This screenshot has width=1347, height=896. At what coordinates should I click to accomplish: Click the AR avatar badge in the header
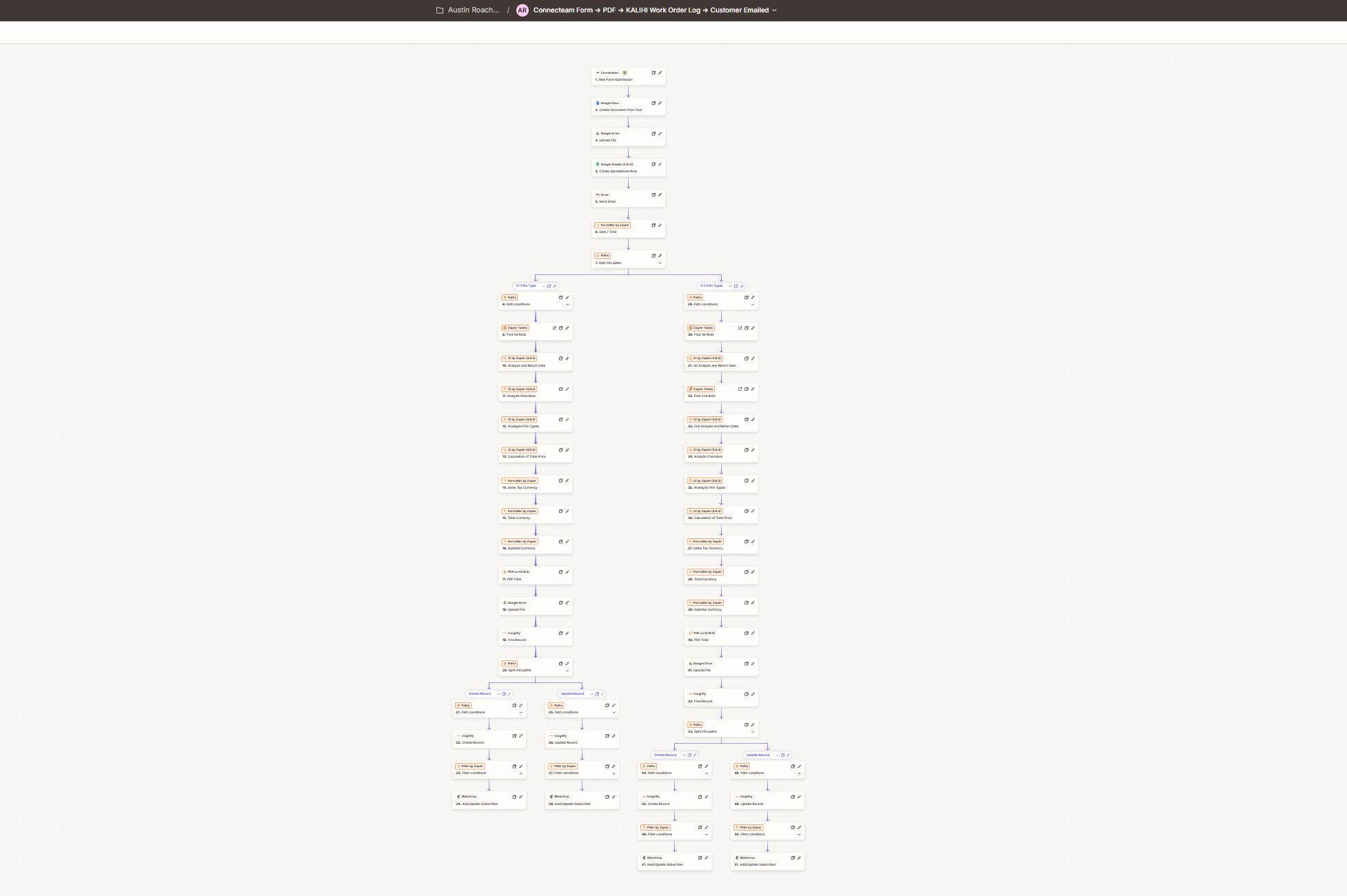click(523, 10)
